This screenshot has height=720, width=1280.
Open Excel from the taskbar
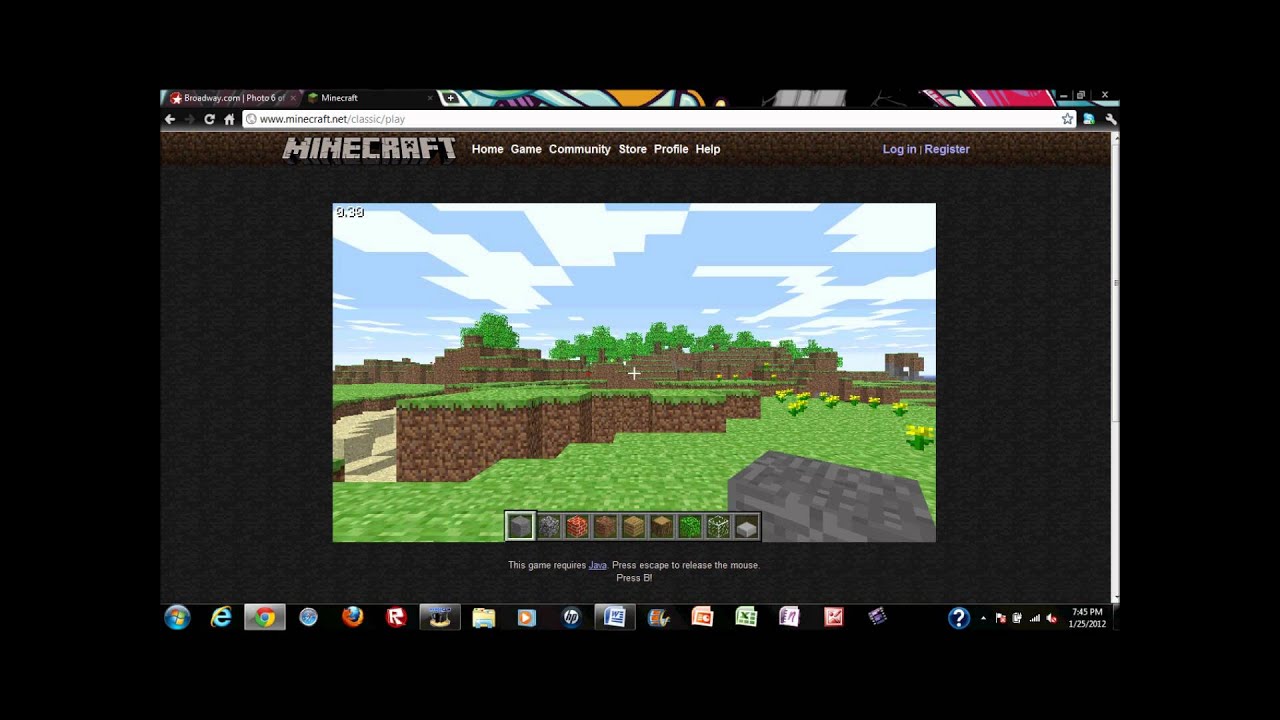[746, 617]
